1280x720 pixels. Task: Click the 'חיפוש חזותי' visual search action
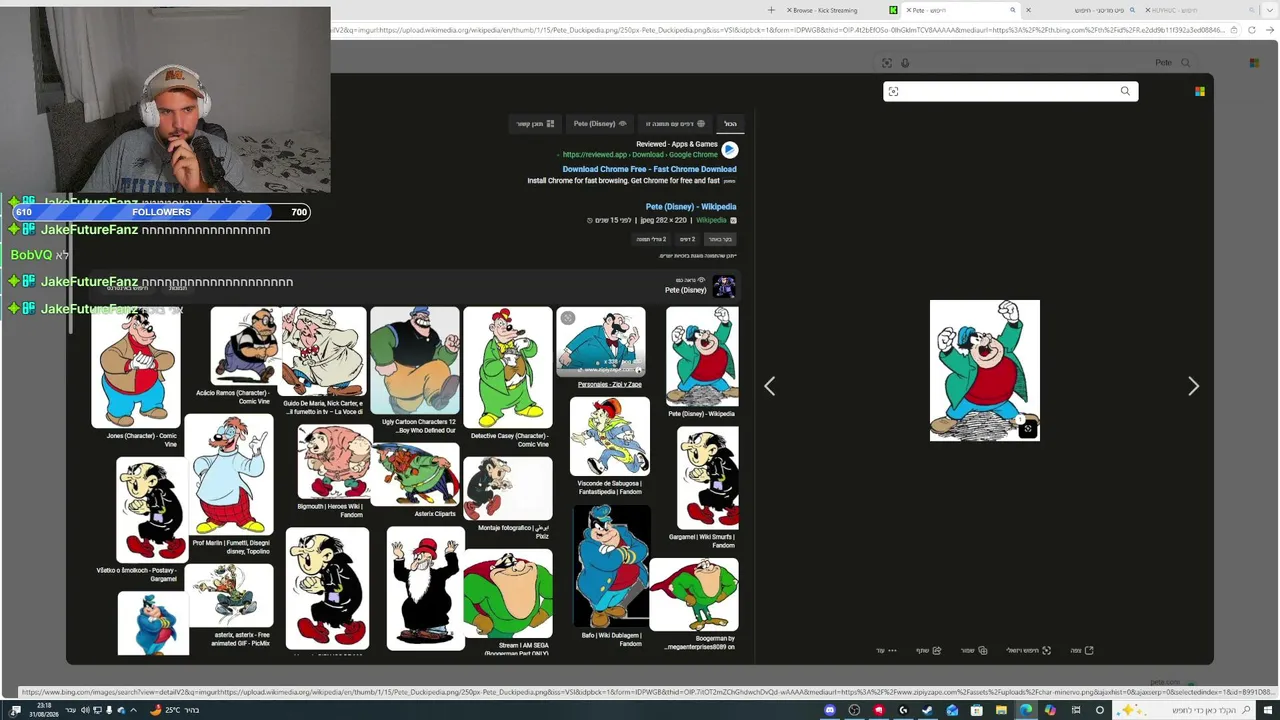pos(1028,651)
